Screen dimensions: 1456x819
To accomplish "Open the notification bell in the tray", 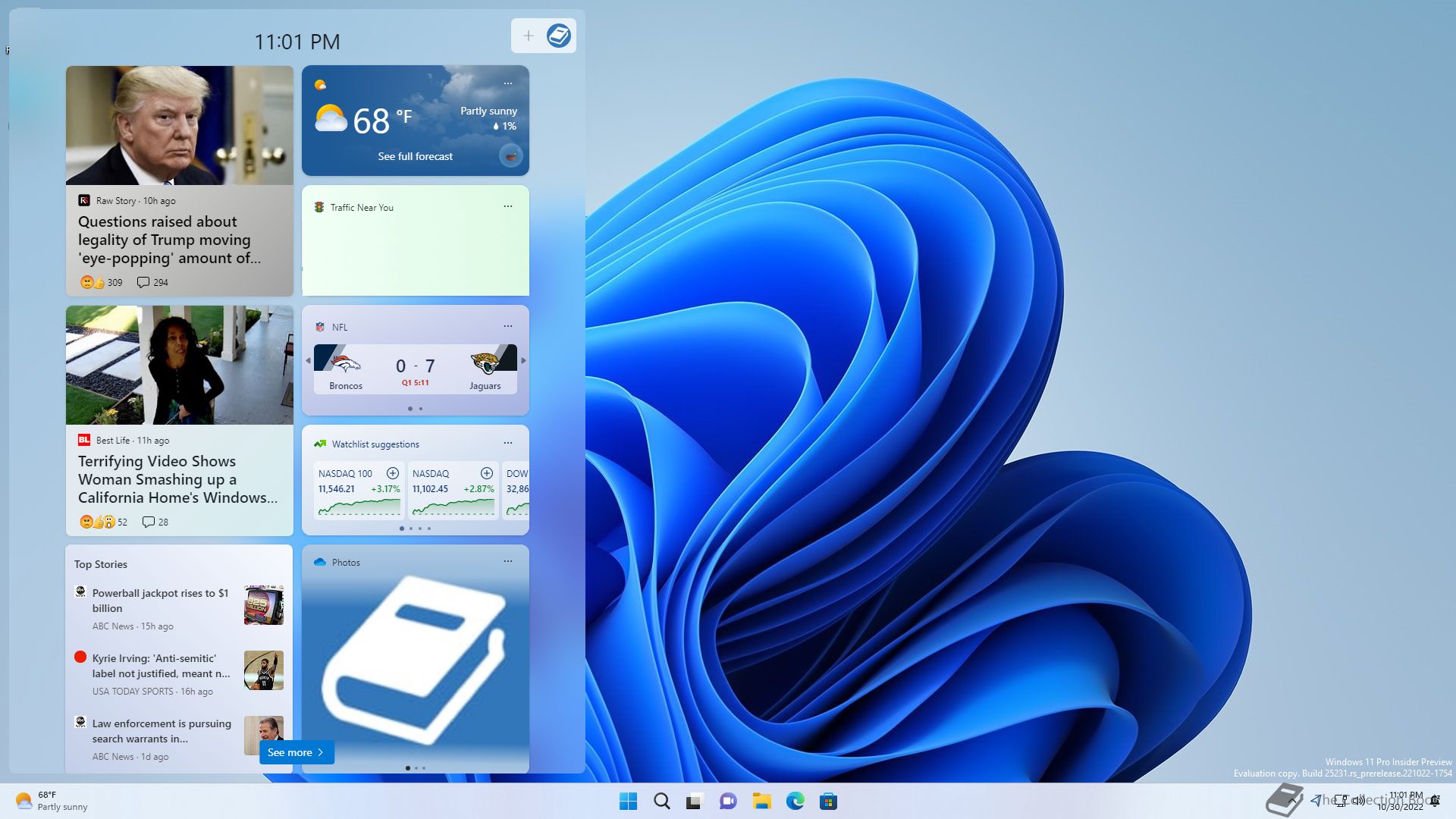I will pyautogui.click(x=1435, y=801).
